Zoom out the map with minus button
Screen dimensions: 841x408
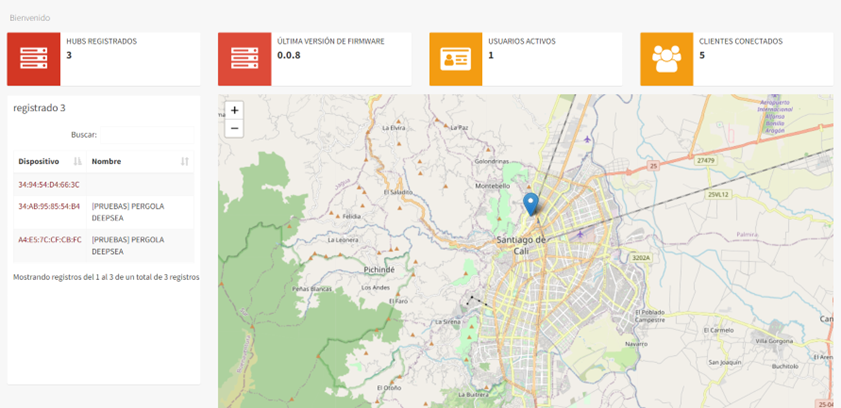pos(234,128)
